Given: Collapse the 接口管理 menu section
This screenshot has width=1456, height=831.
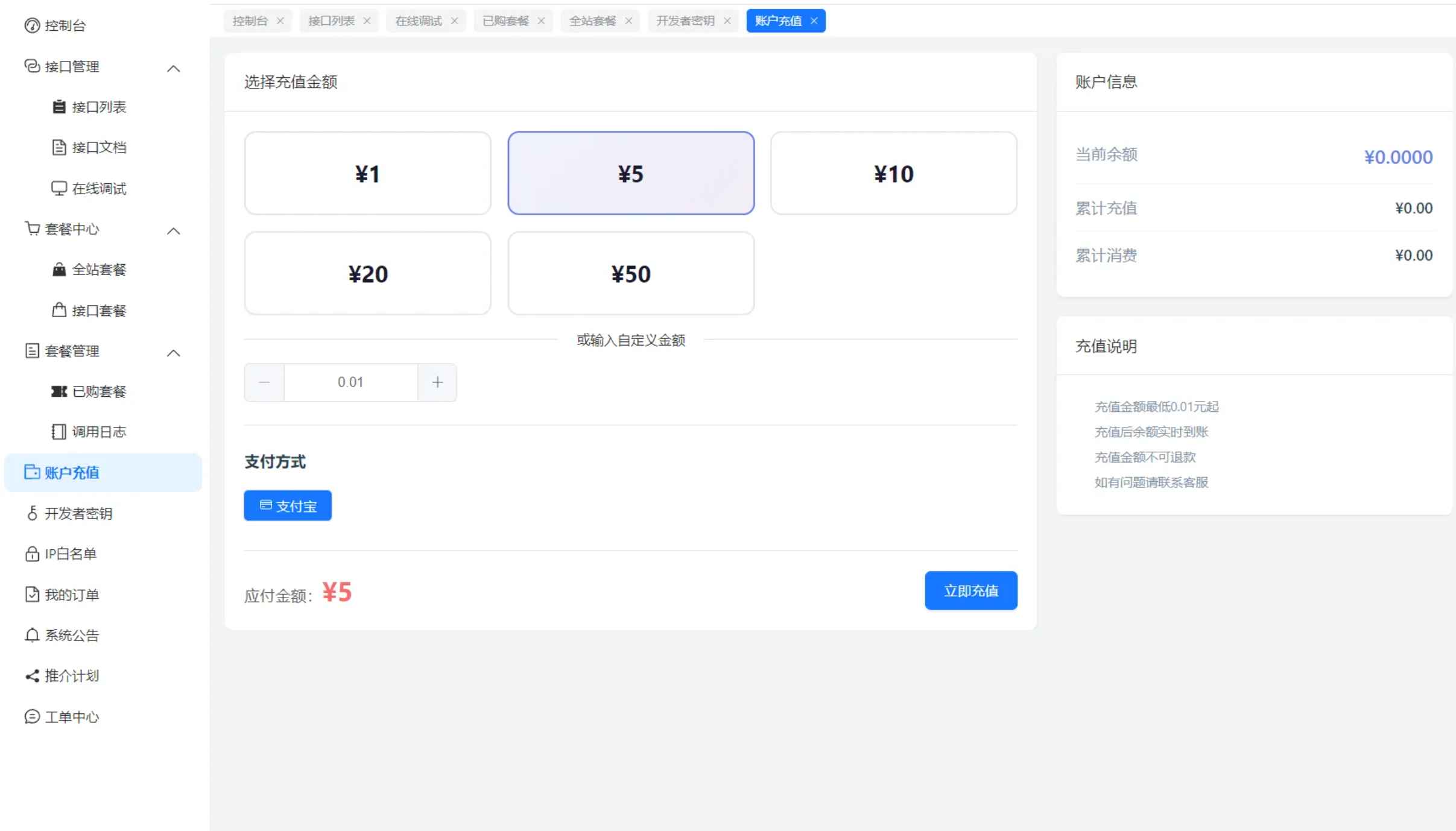Looking at the screenshot, I should coord(173,68).
